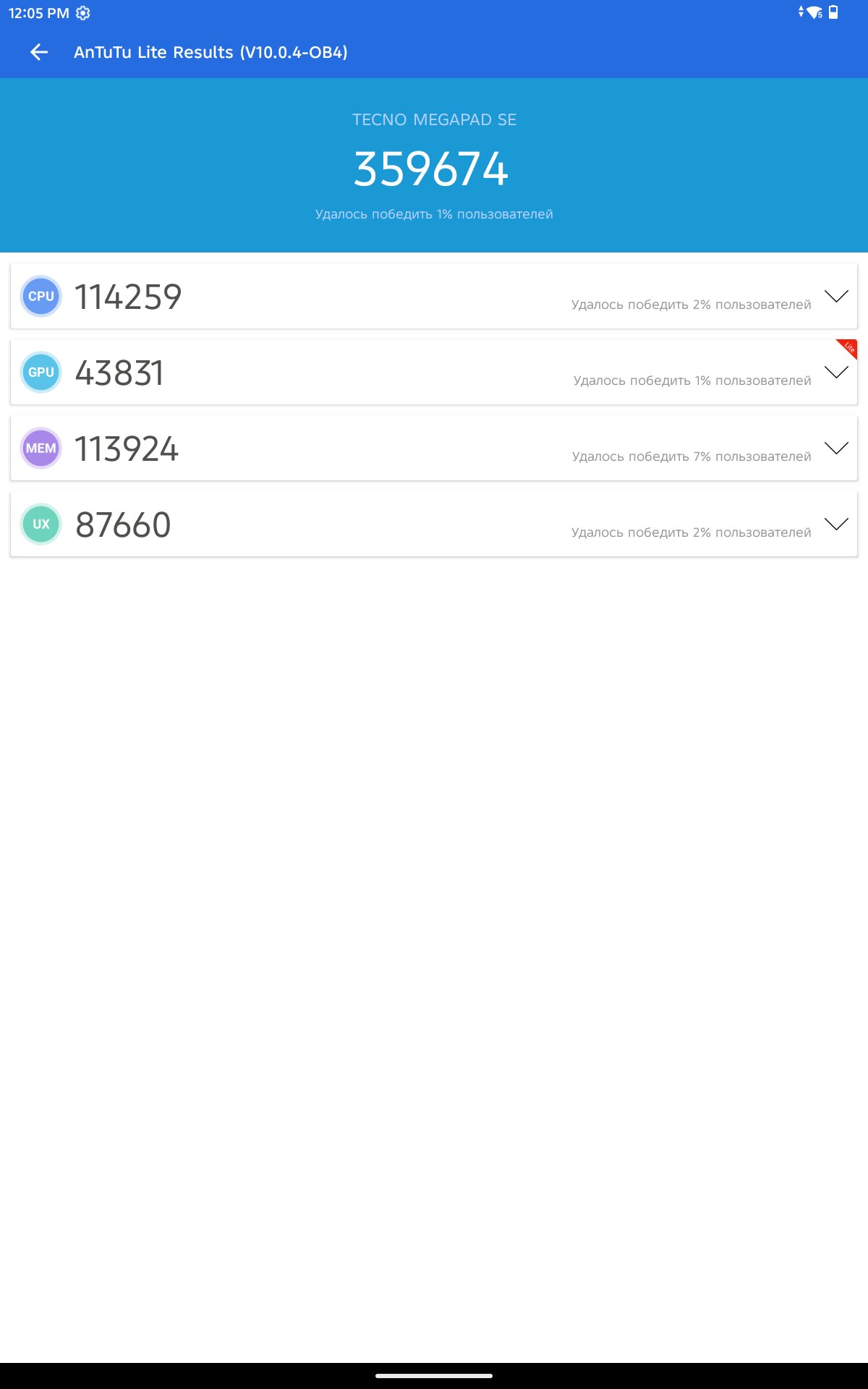Tap the UX score 87660

click(x=123, y=525)
